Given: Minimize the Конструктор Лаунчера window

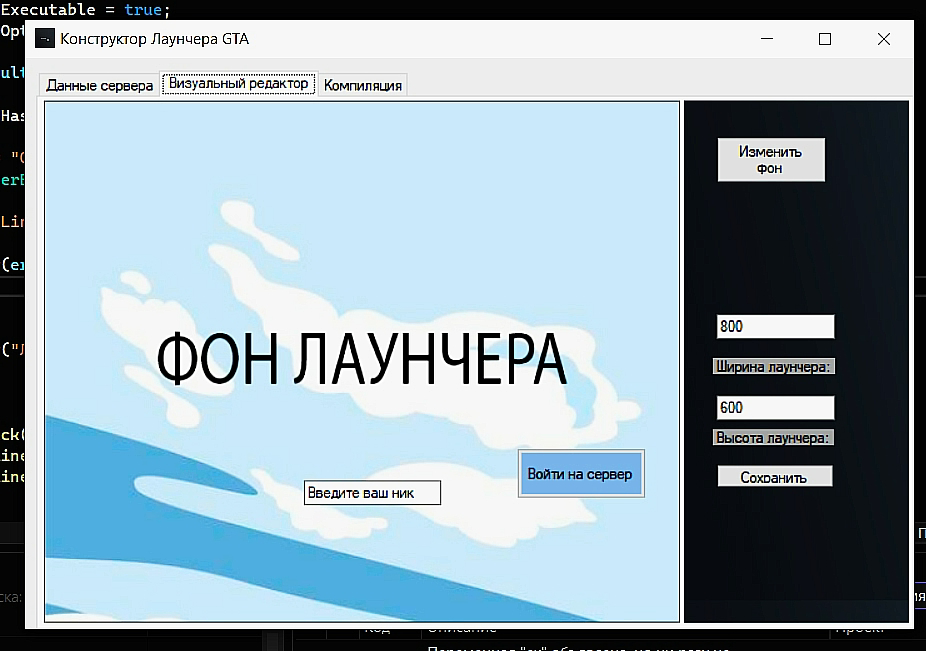Looking at the screenshot, I should 766,39.
